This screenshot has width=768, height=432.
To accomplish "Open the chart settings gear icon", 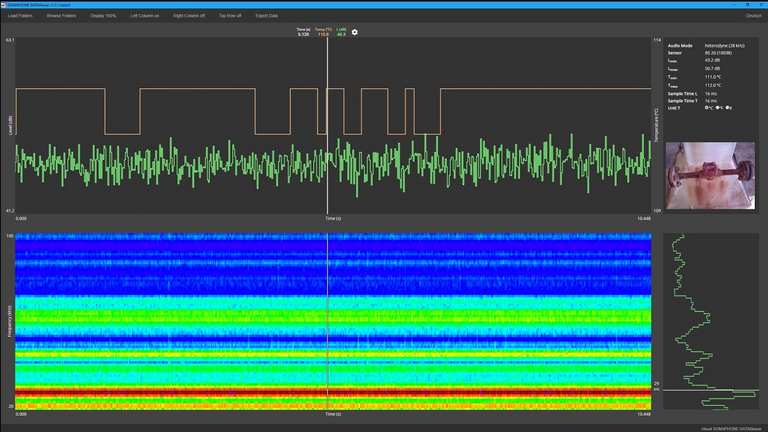I will (354, 32).
